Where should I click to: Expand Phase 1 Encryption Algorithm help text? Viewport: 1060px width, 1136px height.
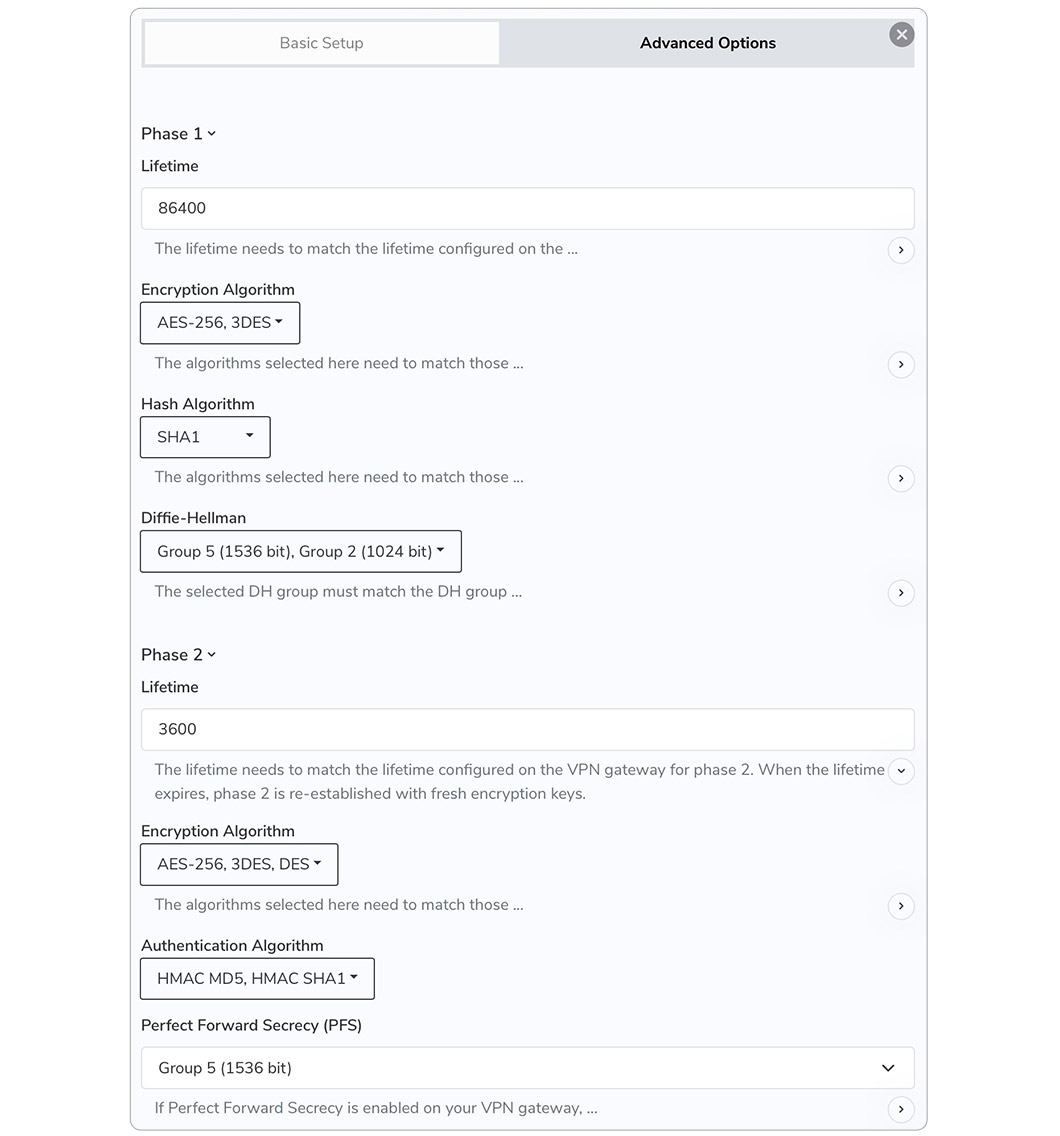900,364
